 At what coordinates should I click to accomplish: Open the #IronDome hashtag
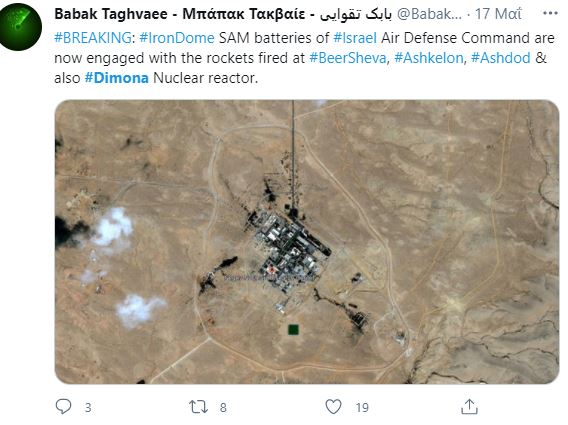pos(177,38)
